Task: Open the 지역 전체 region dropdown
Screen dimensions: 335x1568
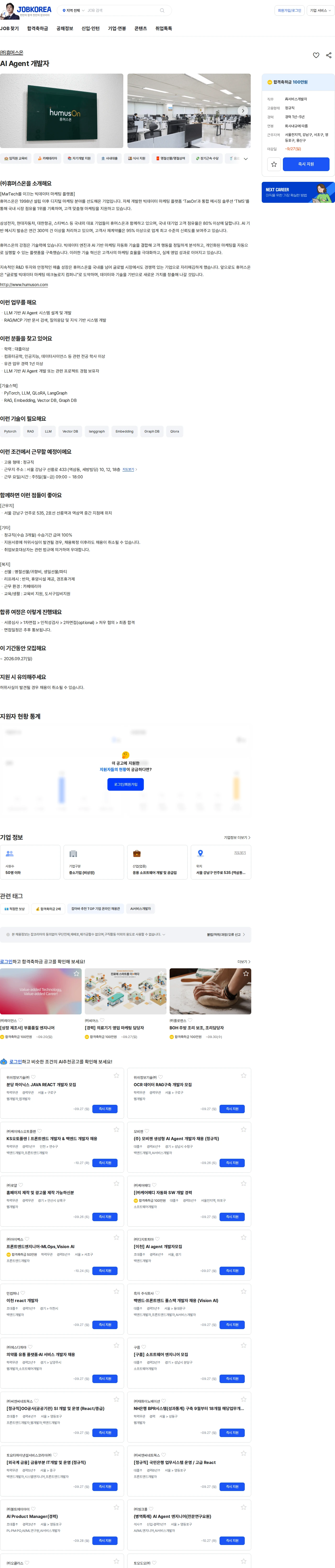Action: (74, 10)
